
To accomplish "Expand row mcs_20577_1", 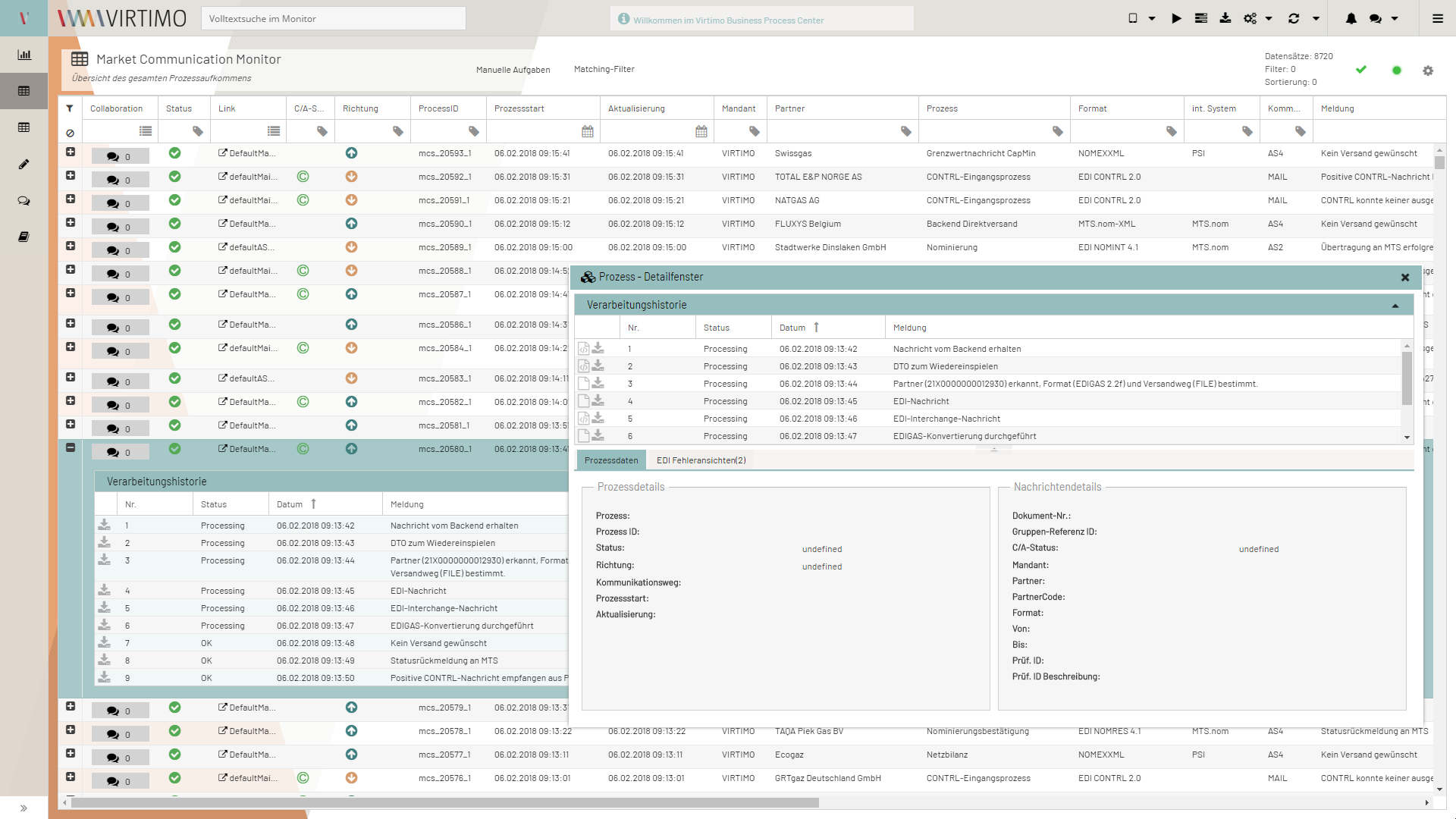I will point(71,753).
